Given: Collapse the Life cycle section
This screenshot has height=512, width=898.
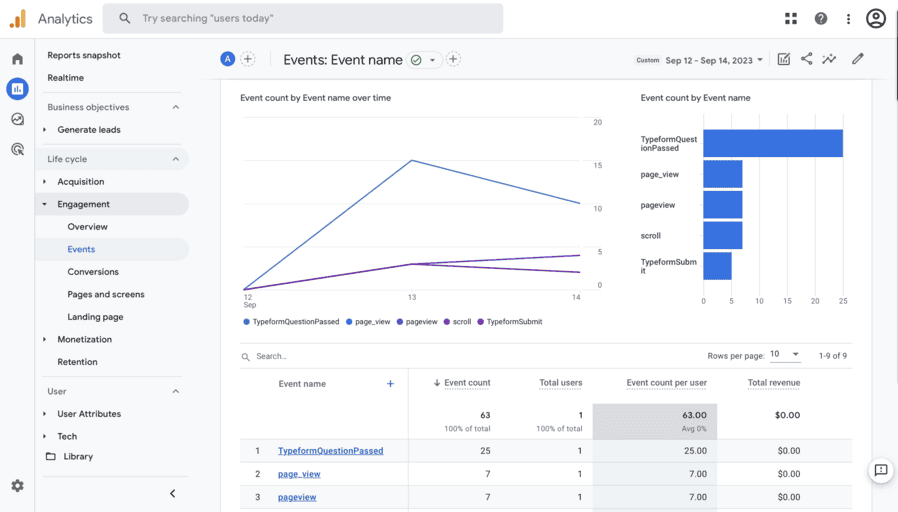Looking at the screenshot, I should [176, 159].
